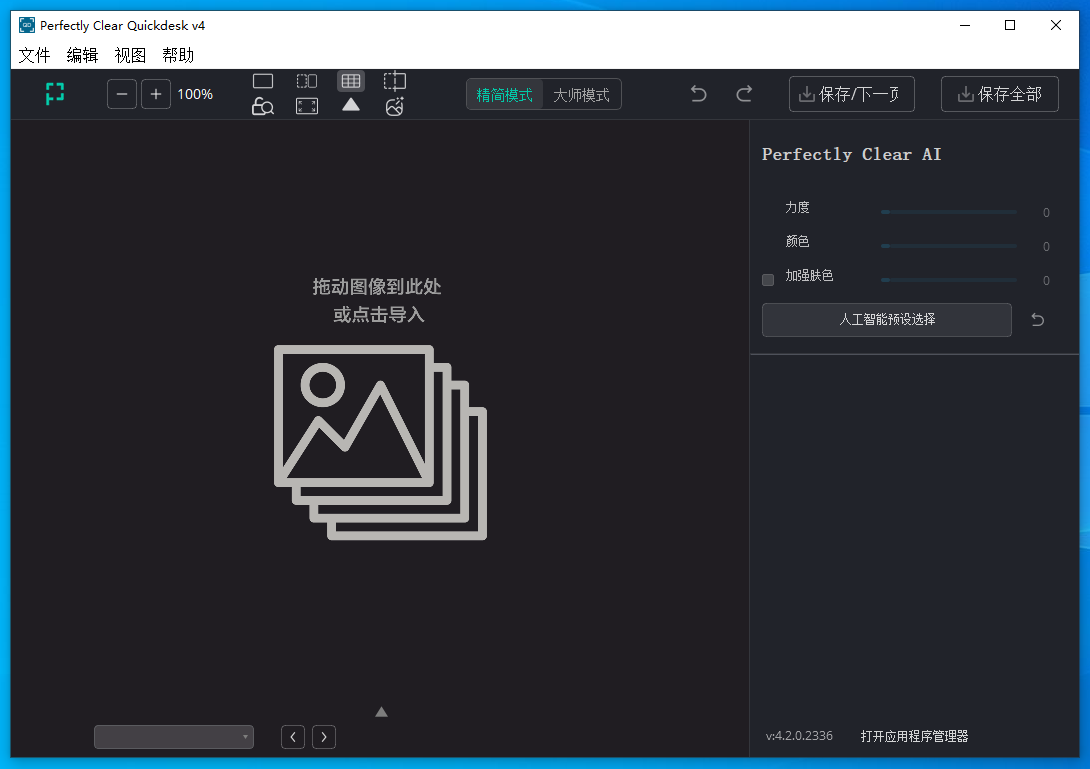Click the 打开应用程序管理器 link
This screenshot has width=1090, height=769.
(x=914, y=736)
